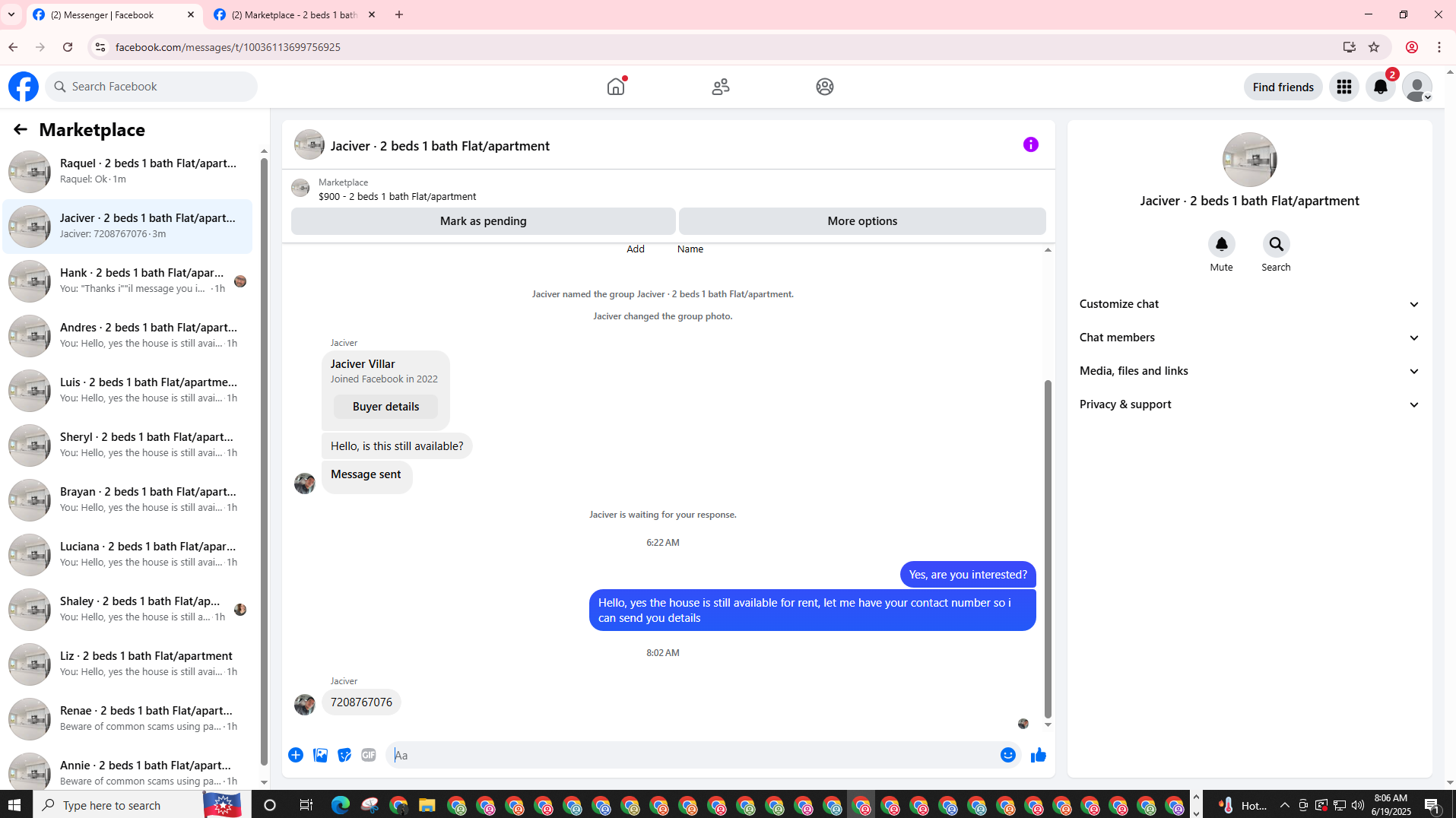Open Raquel's conversation
The height and width of the screenshot is (818, 1456).
pyautogui.click(x=128, y=172)
